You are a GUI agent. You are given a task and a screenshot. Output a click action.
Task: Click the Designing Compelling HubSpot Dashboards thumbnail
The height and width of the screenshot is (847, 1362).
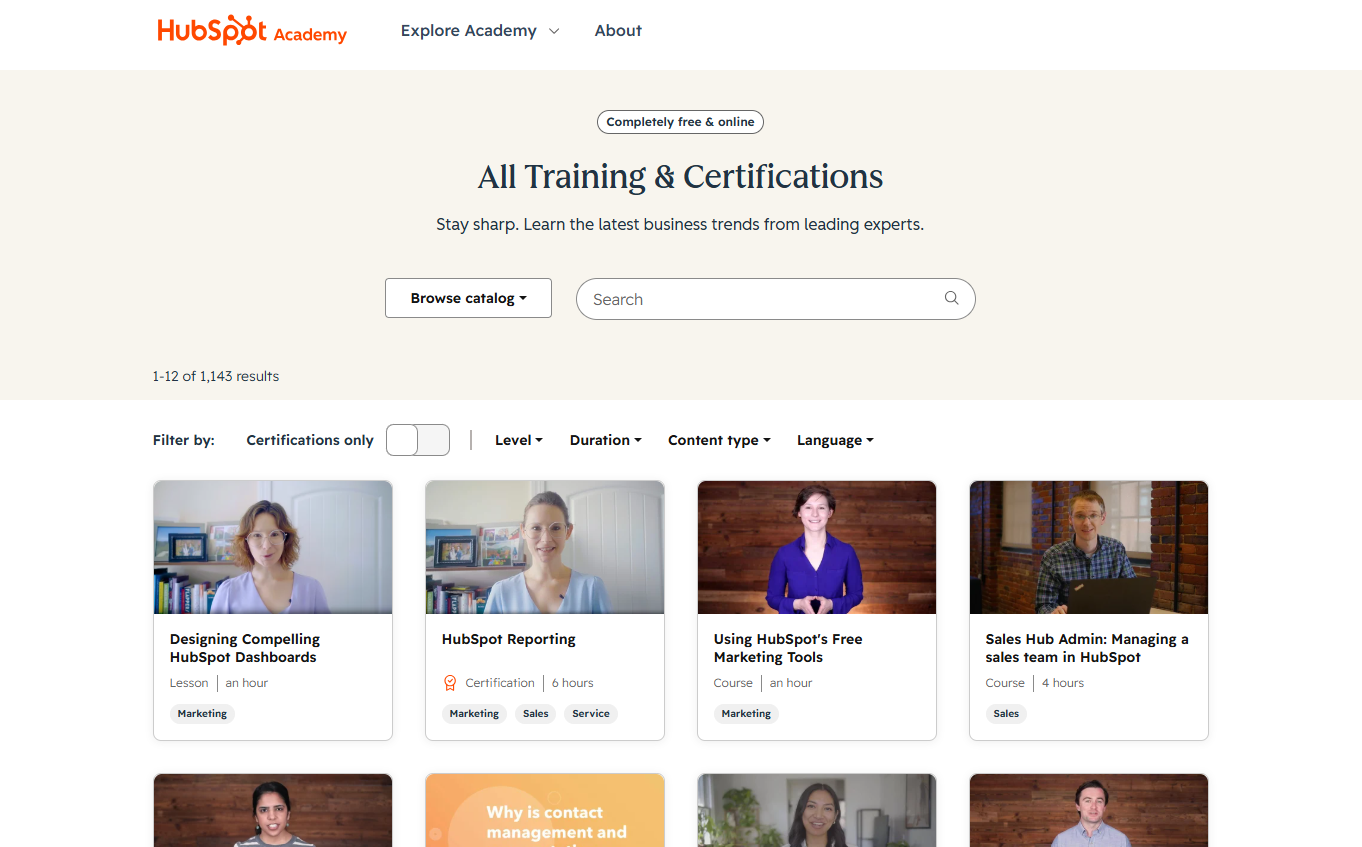273,547
